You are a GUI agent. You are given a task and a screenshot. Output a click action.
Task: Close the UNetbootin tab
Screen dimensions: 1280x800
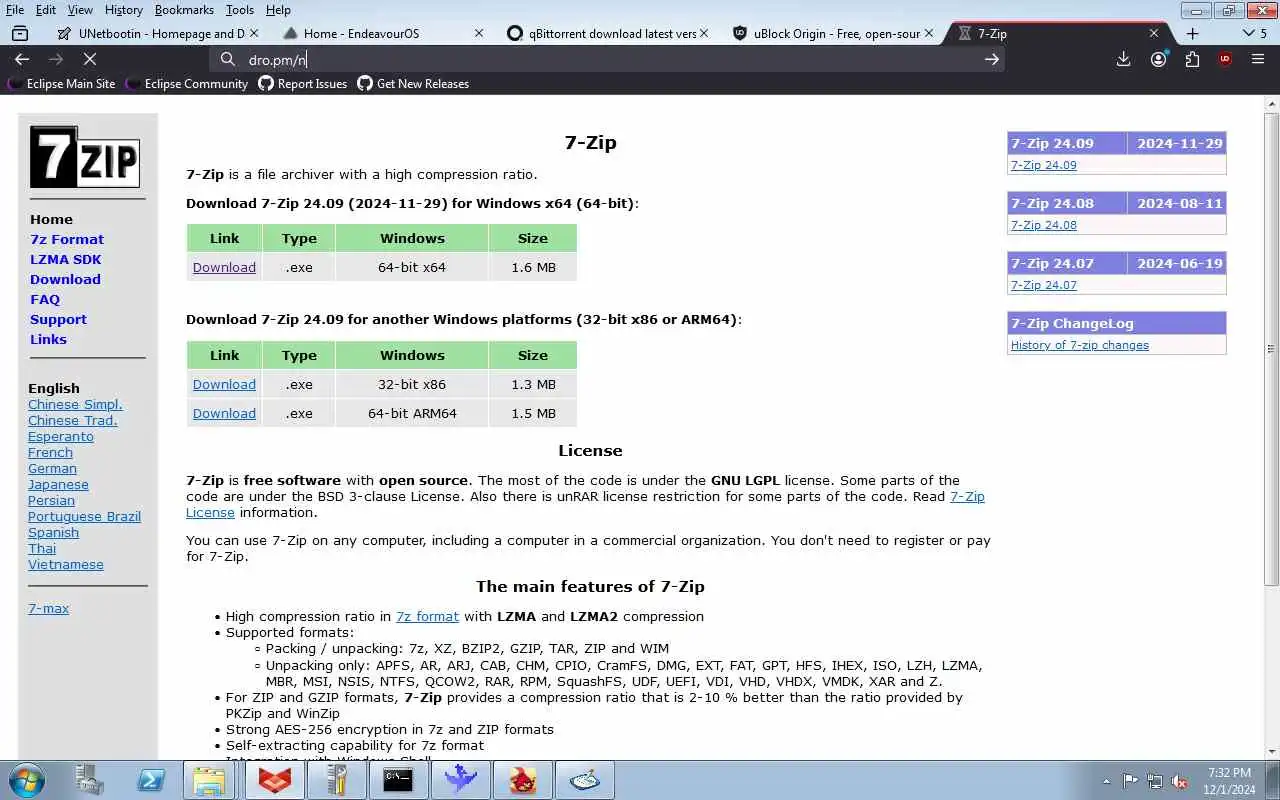point(253,33)
